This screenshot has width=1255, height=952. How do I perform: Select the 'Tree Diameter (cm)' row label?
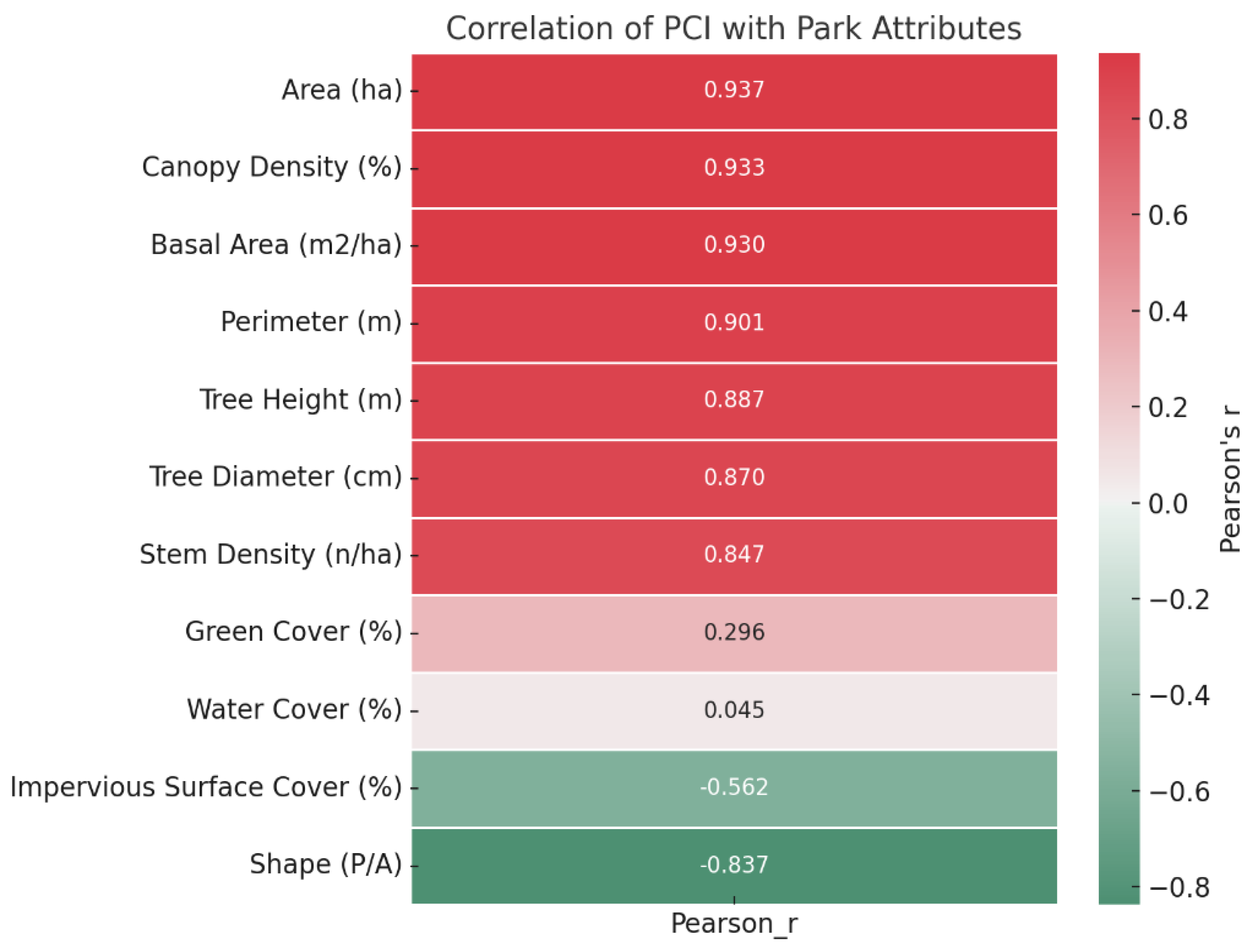click(x=275, y=477)
